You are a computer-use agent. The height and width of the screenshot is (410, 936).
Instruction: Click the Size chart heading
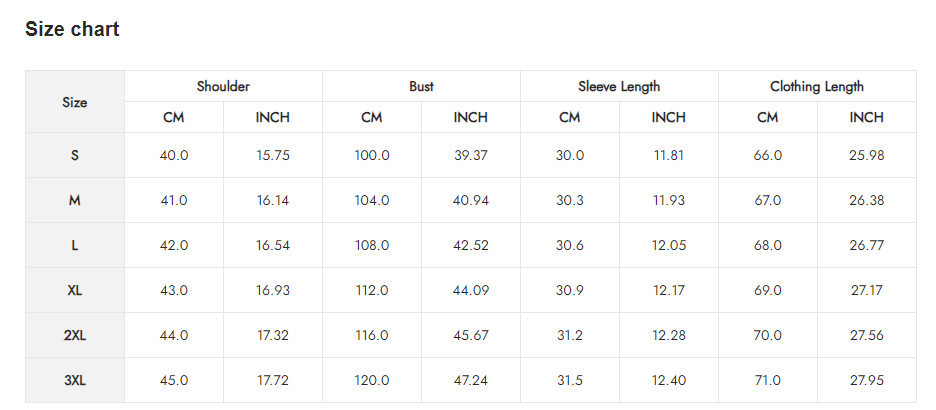(x=72, y=30)
